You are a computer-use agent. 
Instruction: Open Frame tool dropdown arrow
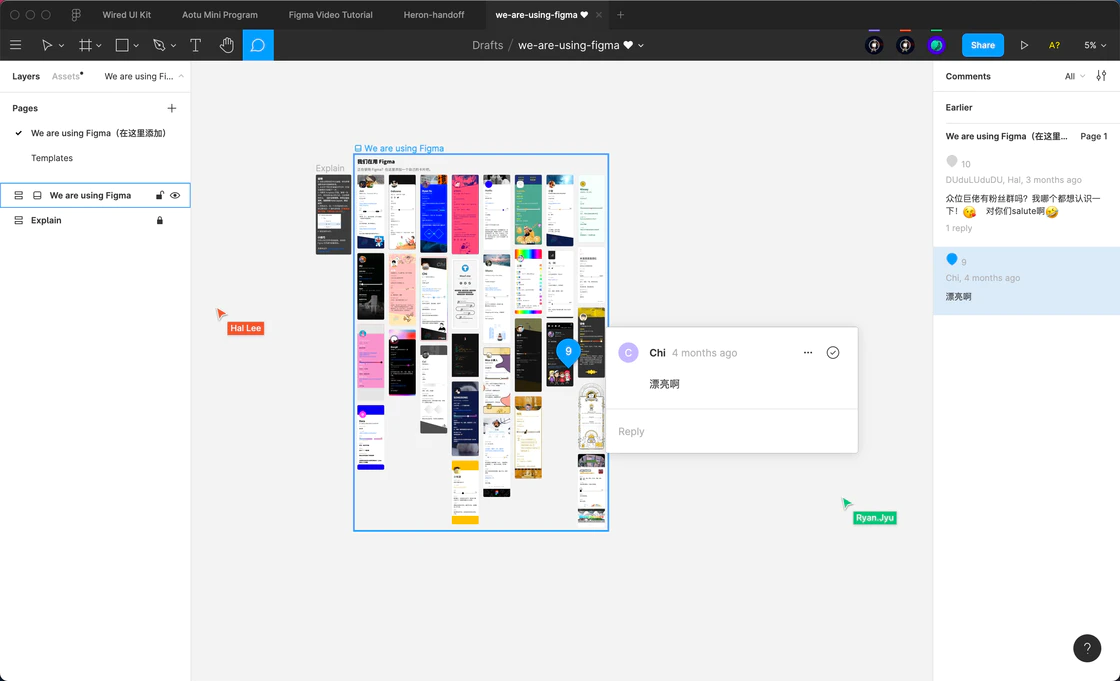click(x=99, y=46)
